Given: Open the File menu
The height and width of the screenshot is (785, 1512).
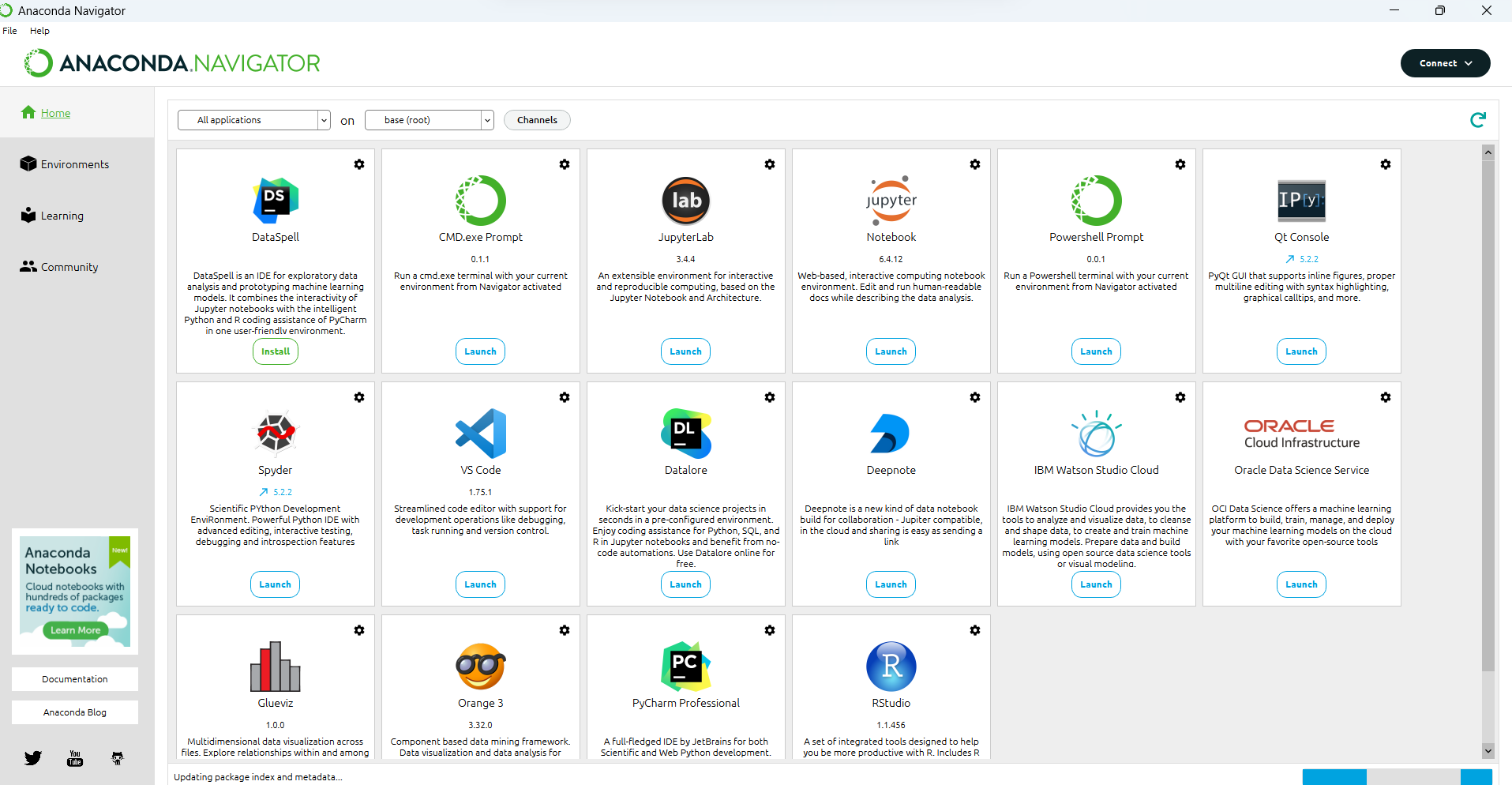Looking at the screenshot, I should click(9, 31).
